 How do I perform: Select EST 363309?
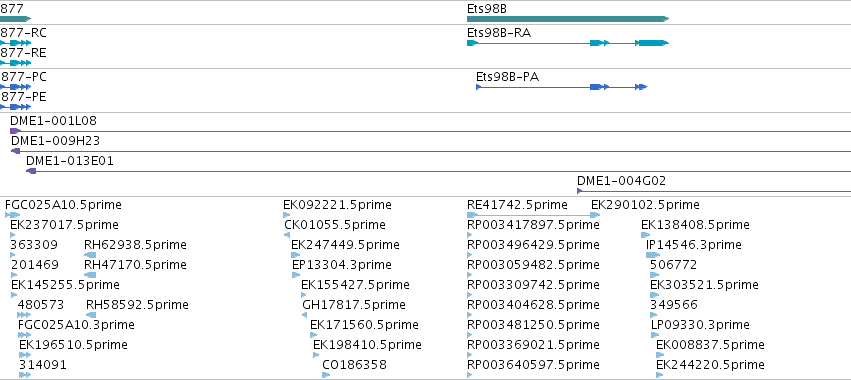(x=34, y=245)
